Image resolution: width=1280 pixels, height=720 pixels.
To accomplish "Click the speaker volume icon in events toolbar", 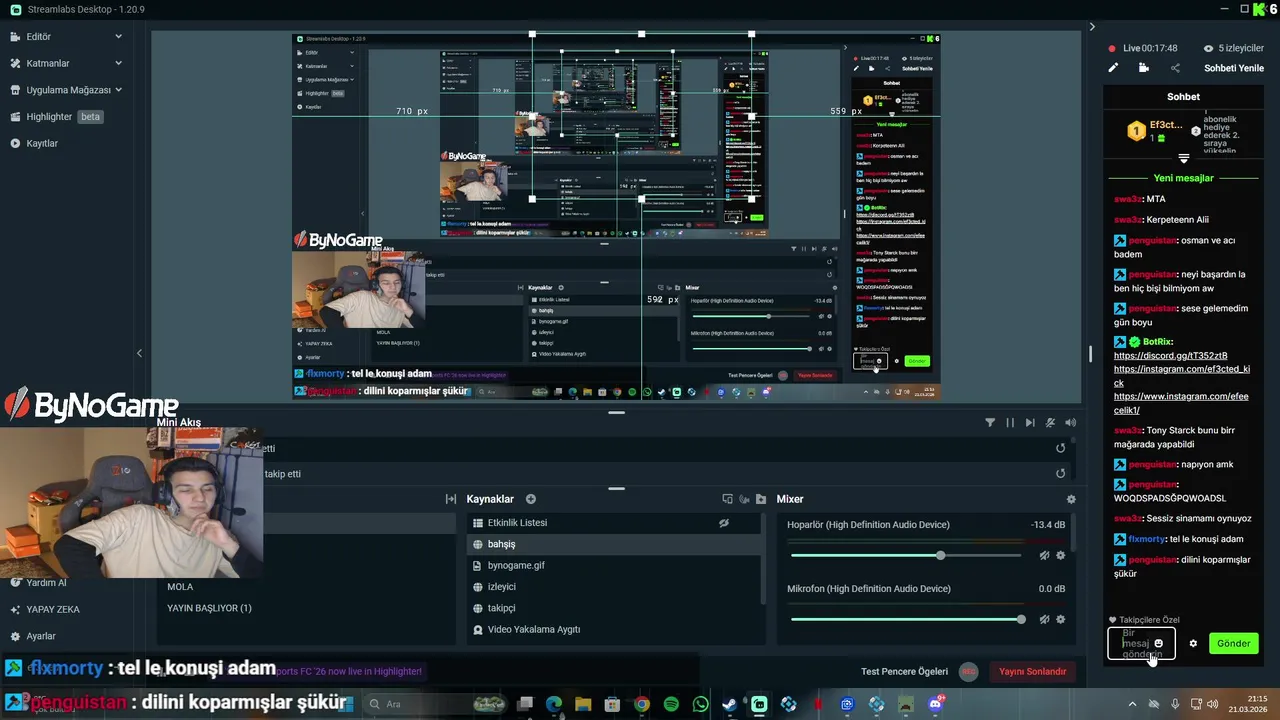I will pyautogui.click(x=1071, y=423).
